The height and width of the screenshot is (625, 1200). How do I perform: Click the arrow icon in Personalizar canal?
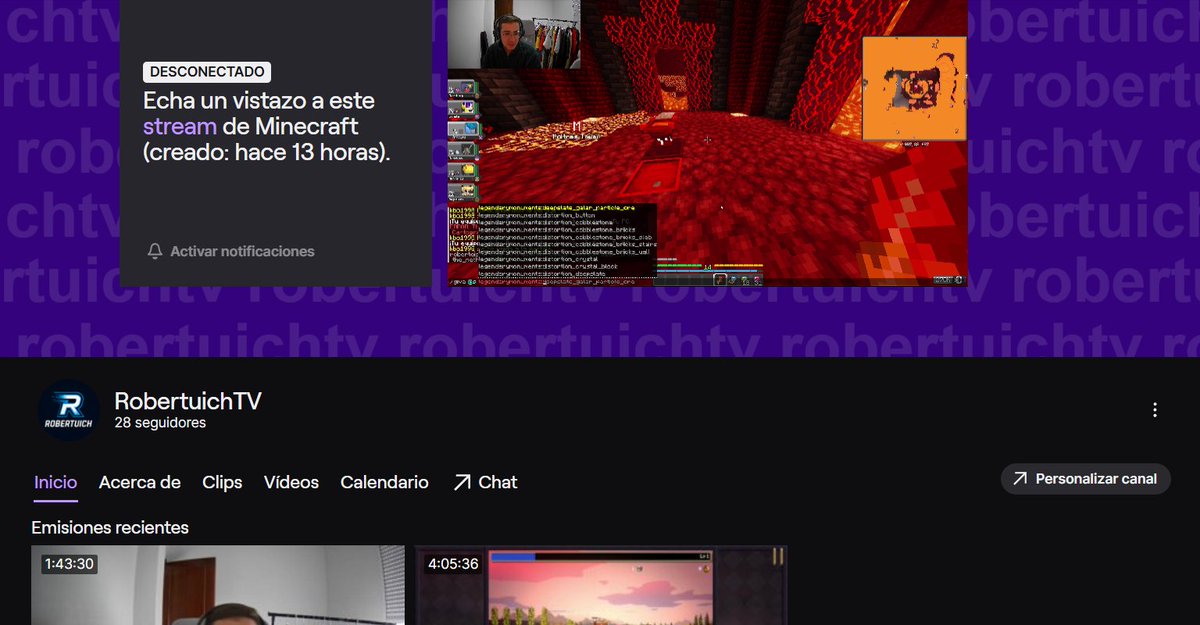[x=1020, y=479]
